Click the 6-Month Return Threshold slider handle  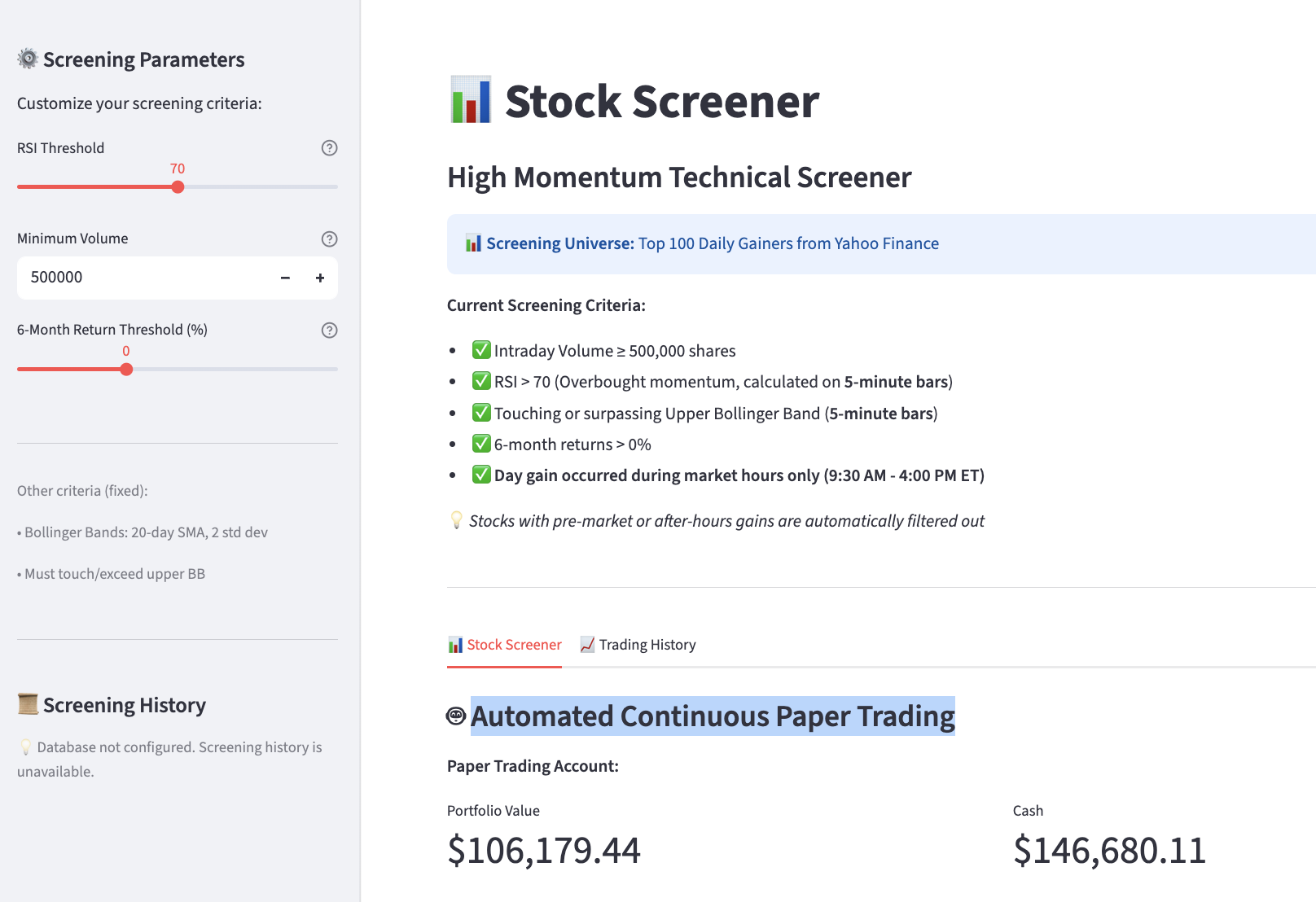point(126,369)
